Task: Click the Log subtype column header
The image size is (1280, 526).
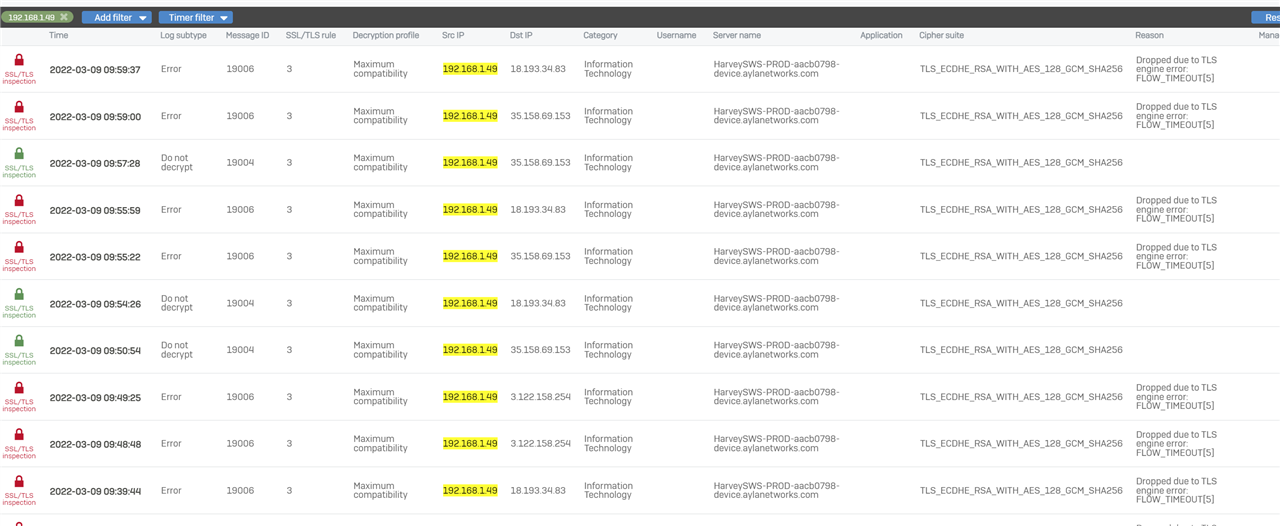Action: tap(183, 35)
